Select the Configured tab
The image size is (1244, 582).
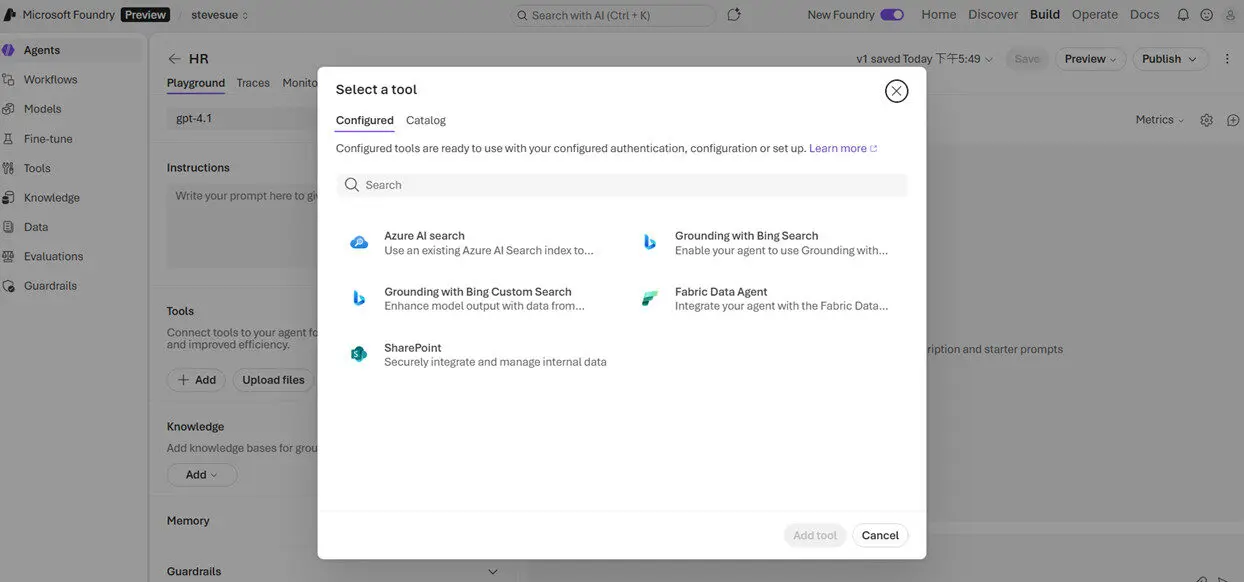365,120
